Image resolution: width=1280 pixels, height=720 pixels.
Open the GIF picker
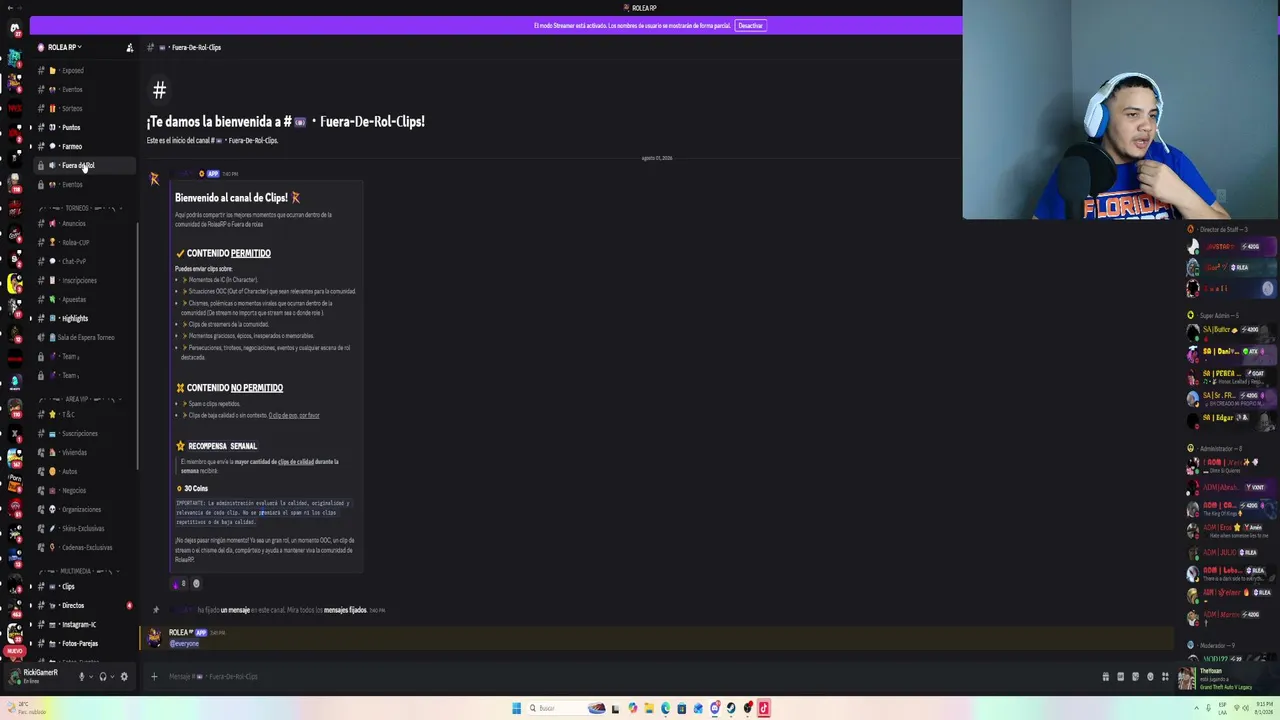pyautogui.click(x=1120, y=677)
